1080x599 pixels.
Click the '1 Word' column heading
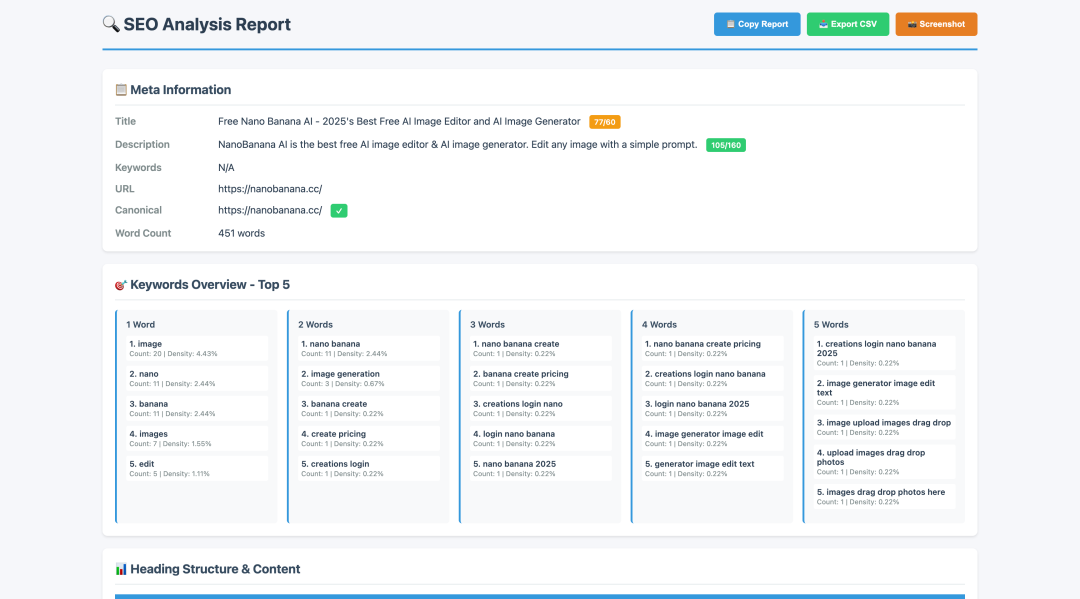pyautogui.click(x=141, y=324)
